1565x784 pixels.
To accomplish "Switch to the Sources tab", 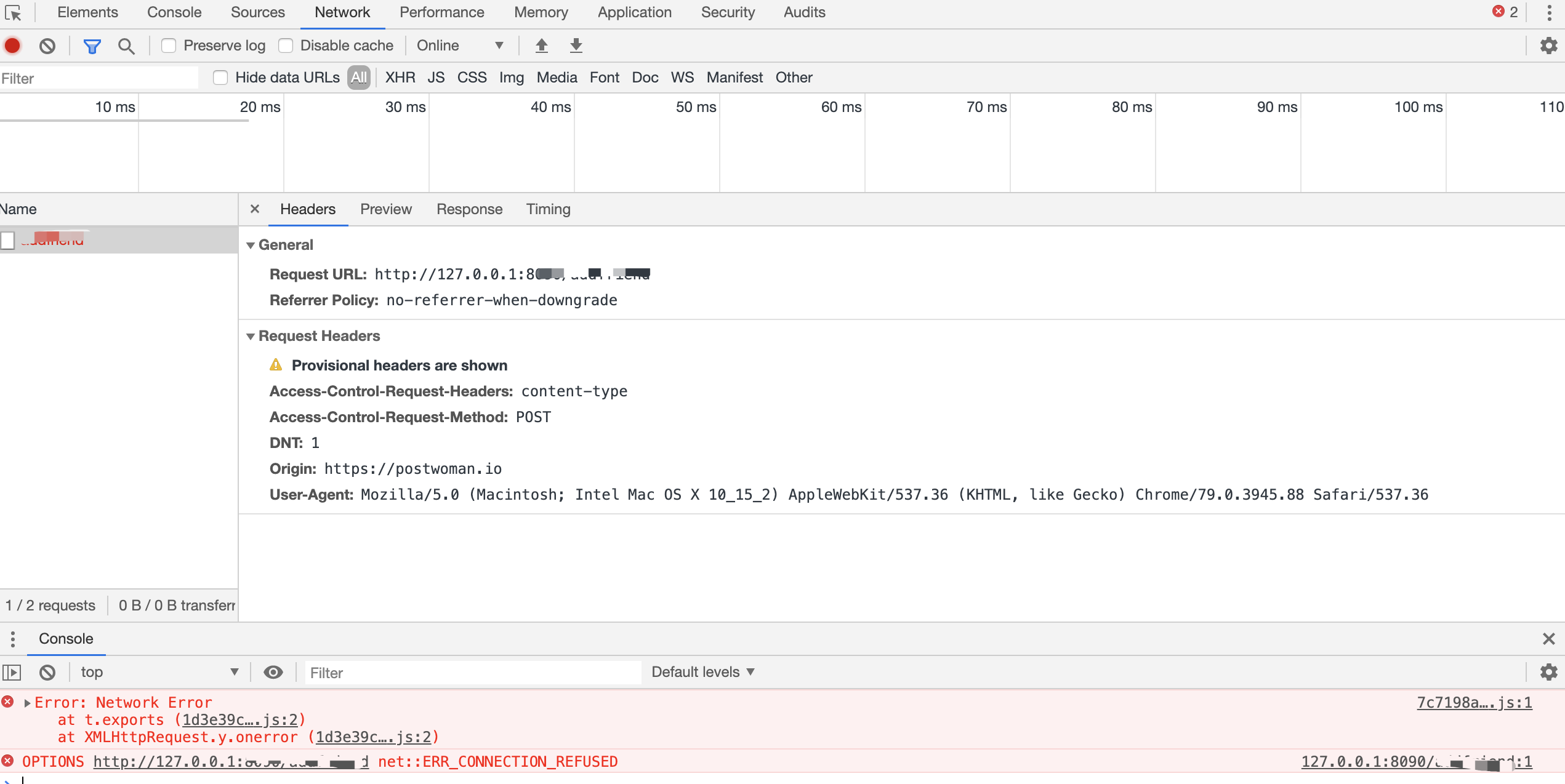I will (257, 12).
